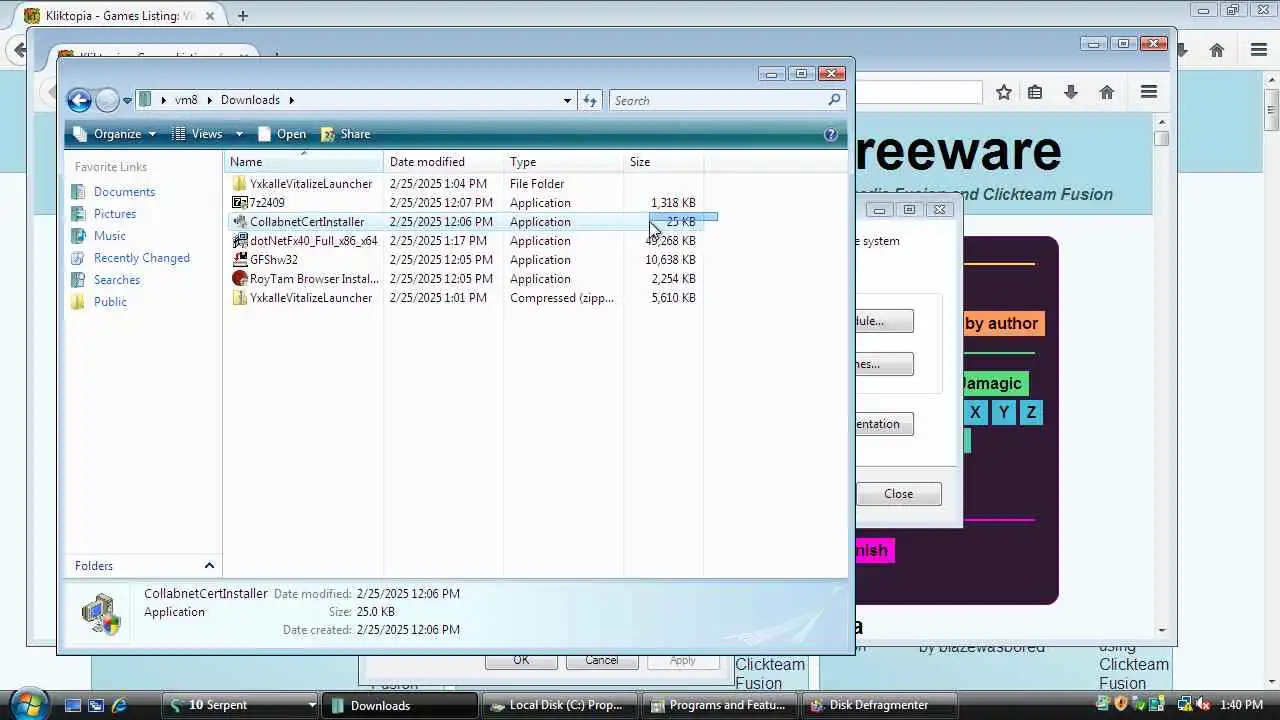1280x720 pixels.
Task: Go back in the Downloads explorer window
Action: click(79, 100)
